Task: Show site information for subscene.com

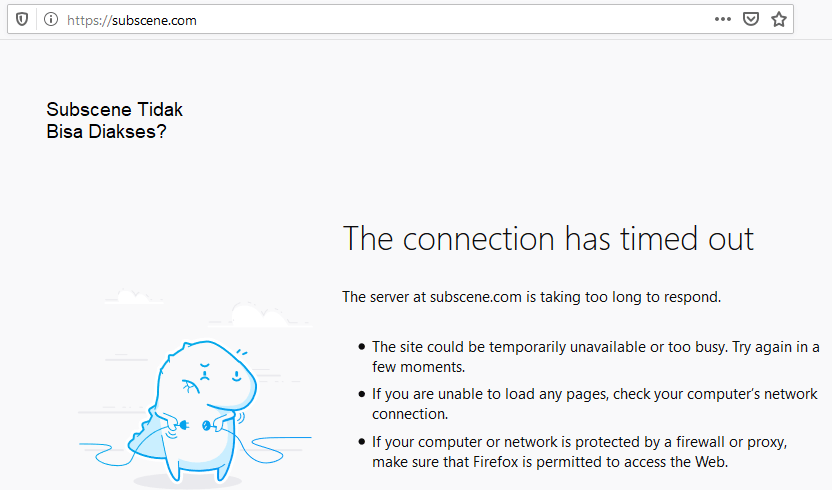Action: click(50, 19)
